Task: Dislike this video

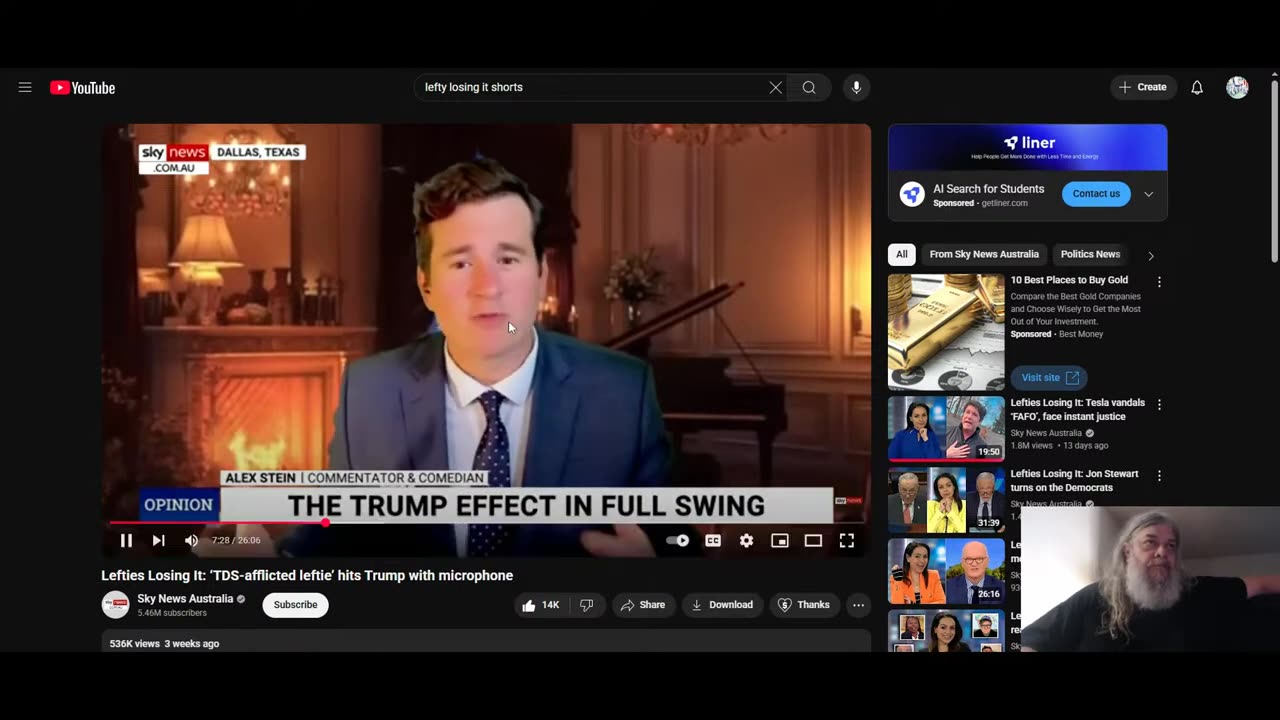Action: [x=587, y=605]
